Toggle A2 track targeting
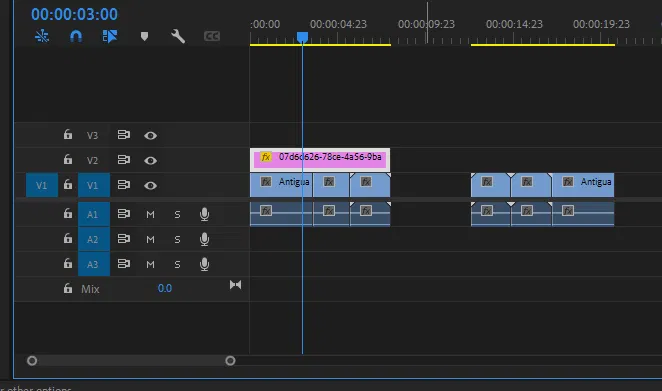 tap(94, 239)
